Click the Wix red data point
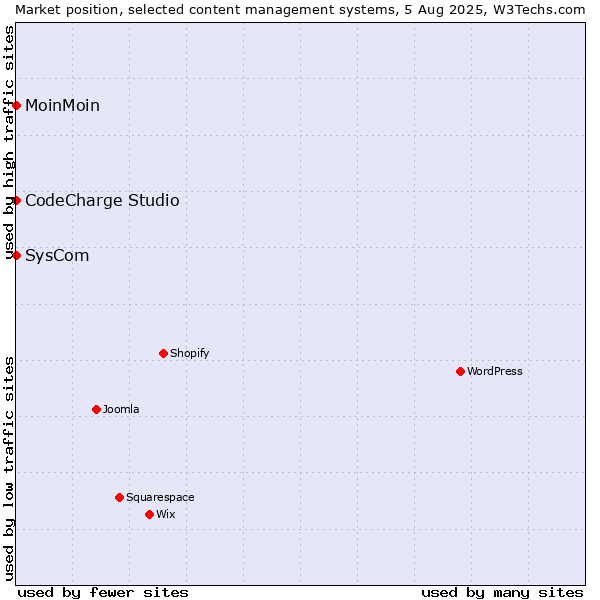600x600 pixels. [150, 514]
